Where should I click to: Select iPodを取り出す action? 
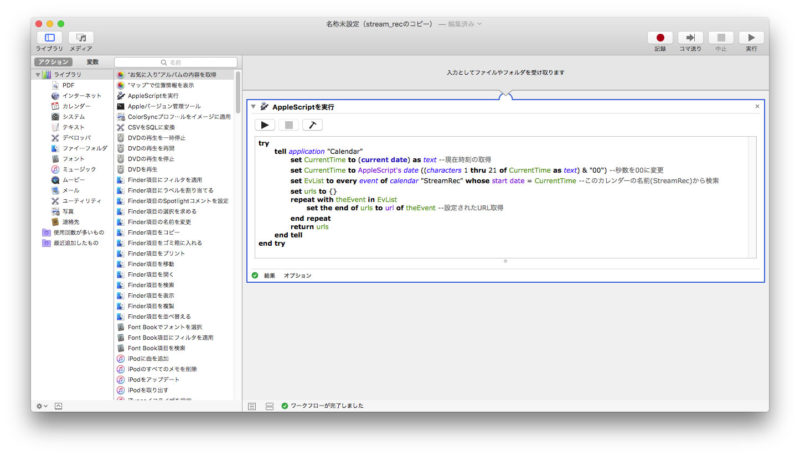click(142, 390)
